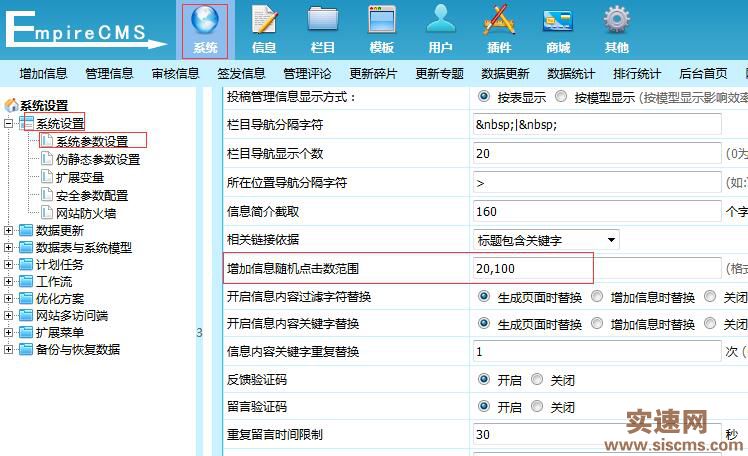This screenshot has height=456, width=748.
Task: Expand the 计划任务 tree node
Action: [x=8, y=264]
